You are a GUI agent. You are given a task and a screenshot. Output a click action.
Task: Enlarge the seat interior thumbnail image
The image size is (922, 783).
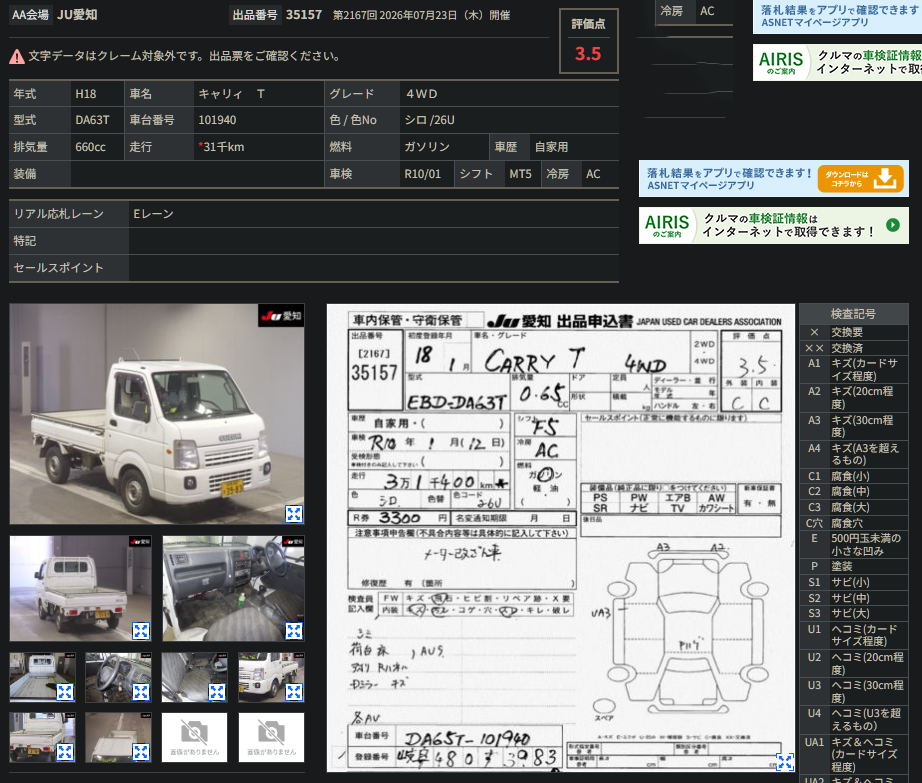[x=217, y=692]
